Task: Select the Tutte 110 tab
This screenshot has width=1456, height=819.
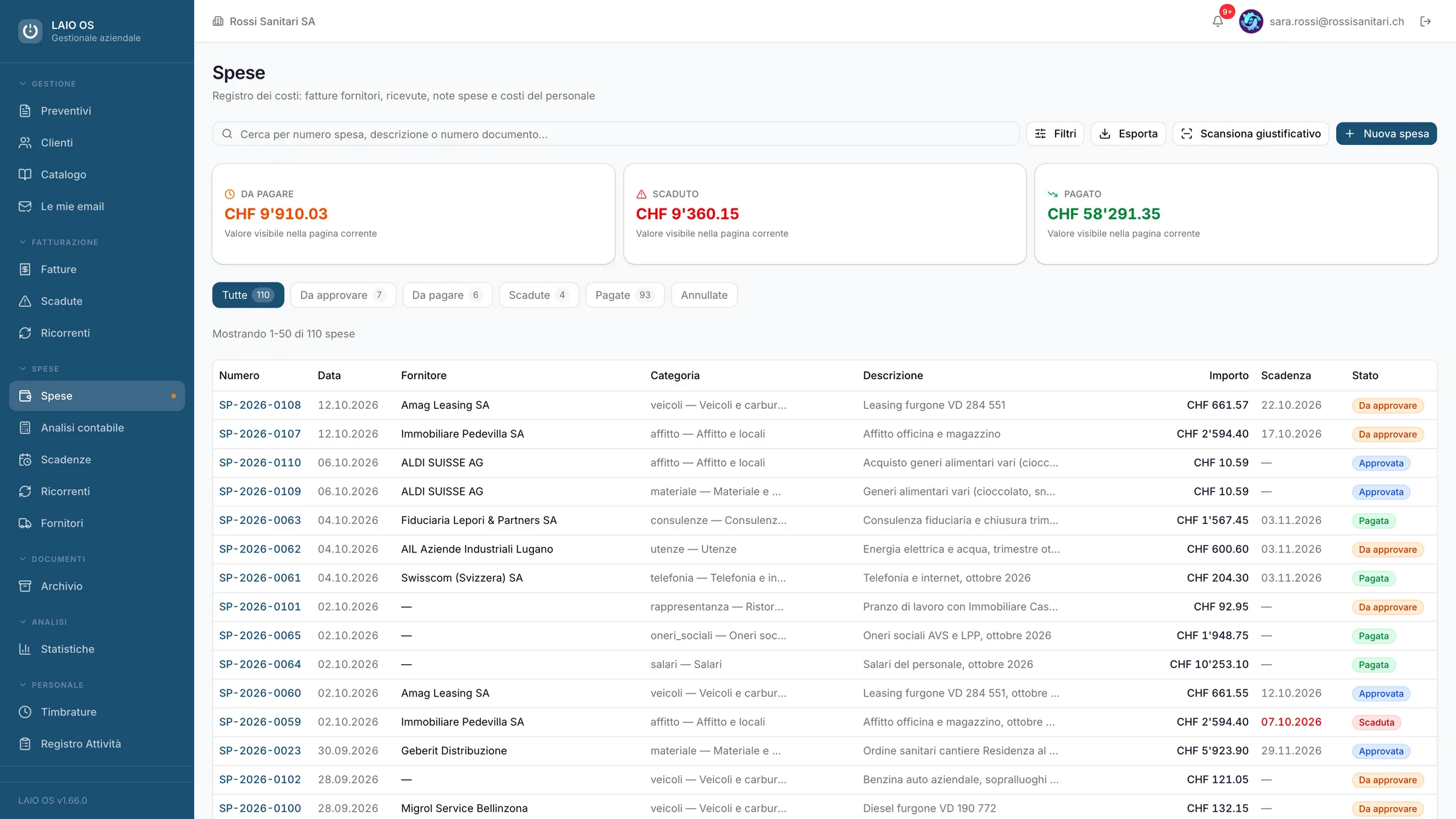Action: click(248, 295)
